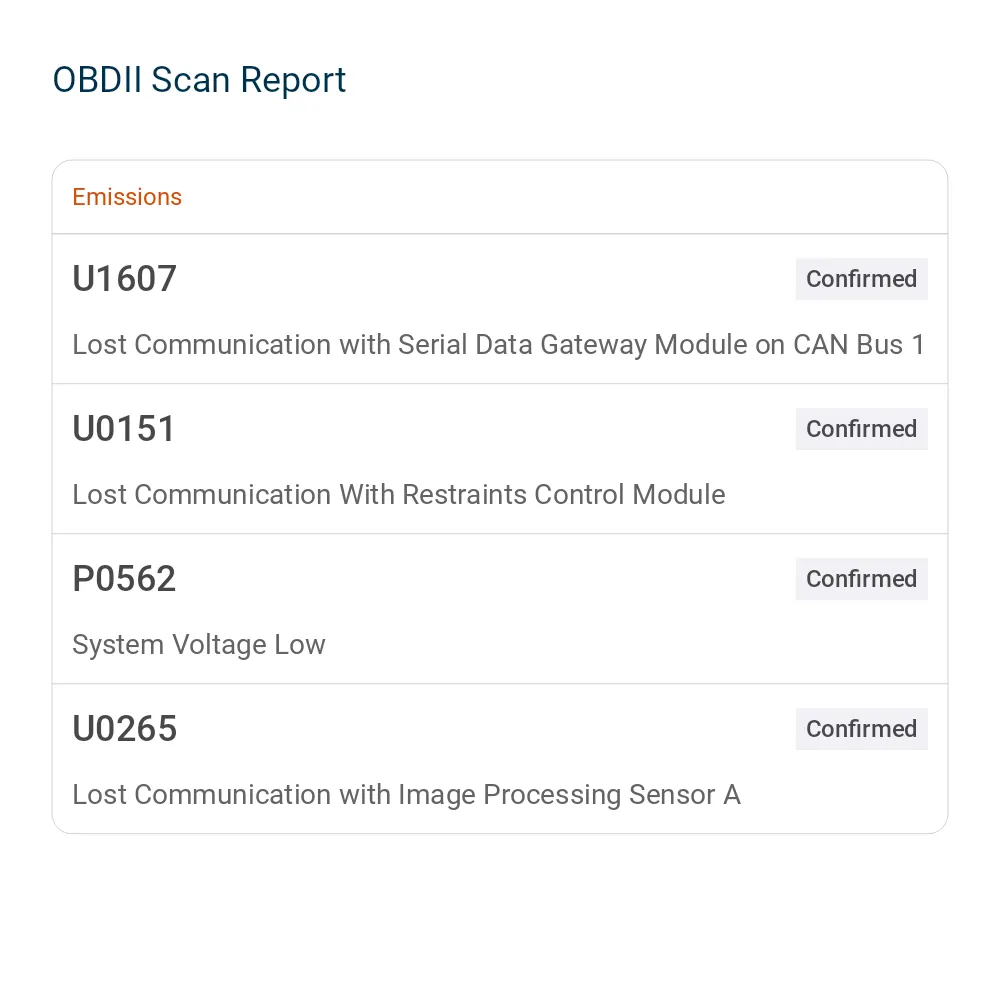Open the U0151 trouble code
Viewport: 1000px width, 1000px height.
pyautogui.click(x=124, y=429)
